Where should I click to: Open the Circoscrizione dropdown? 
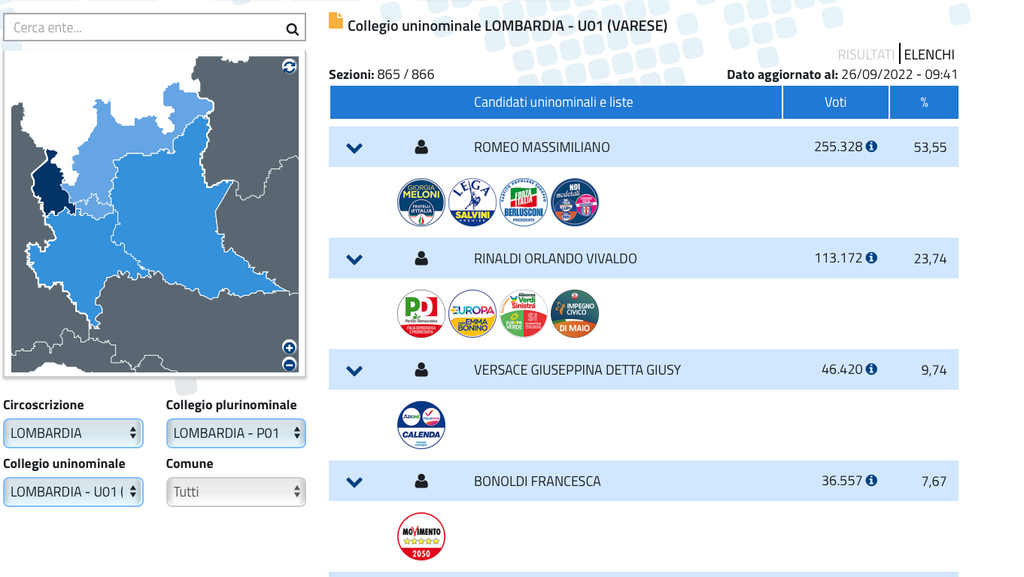click(73, 433)
